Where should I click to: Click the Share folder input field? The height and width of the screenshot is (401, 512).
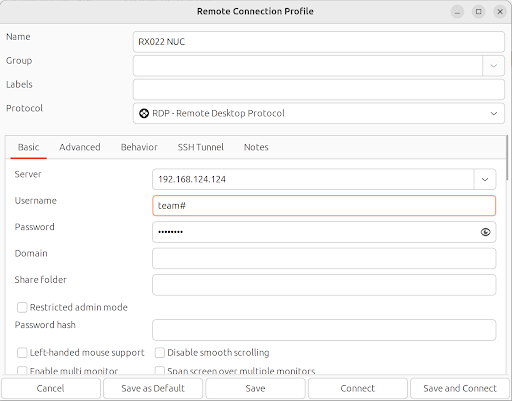point(324,285)
